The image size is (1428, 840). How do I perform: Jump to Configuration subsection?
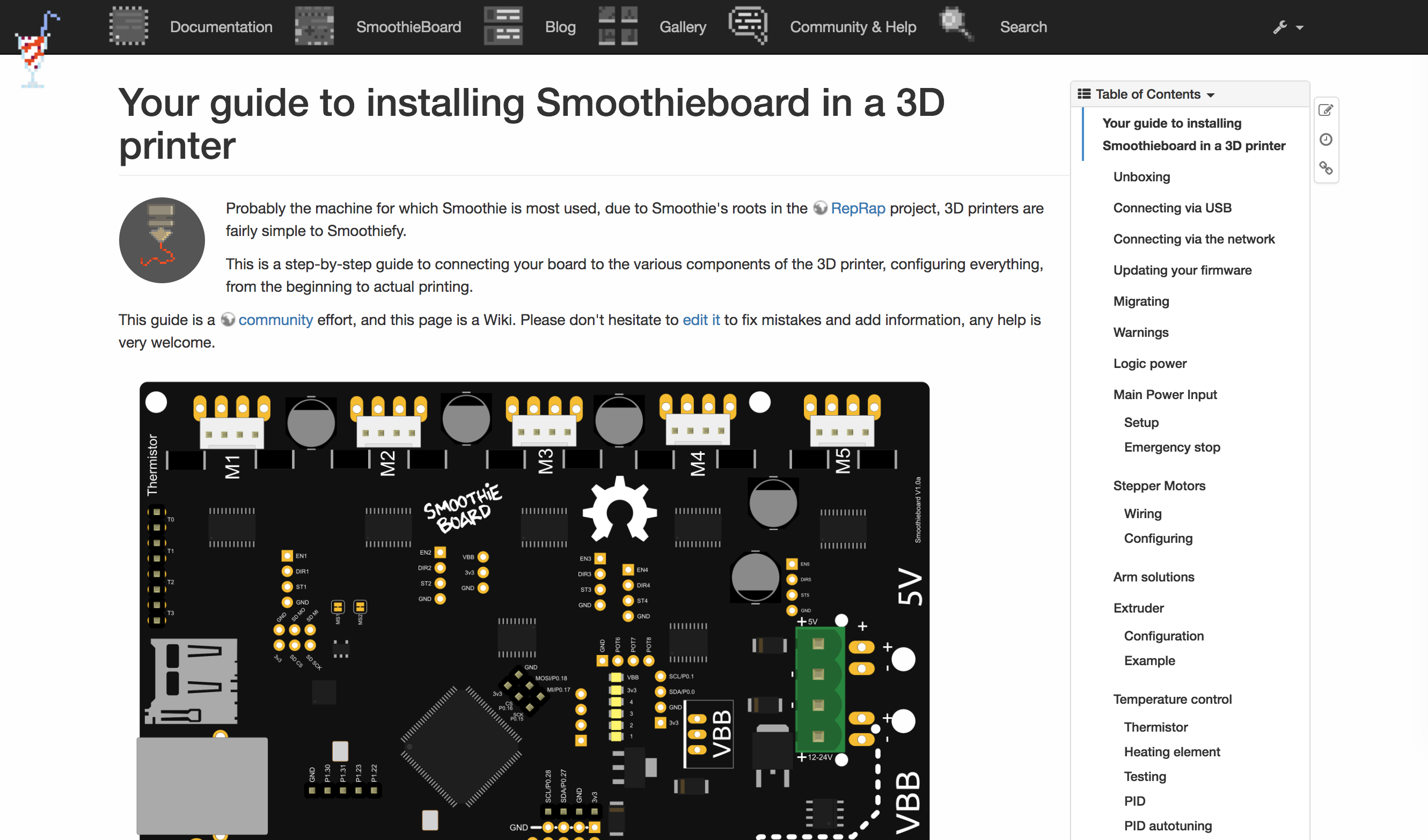(x=1163, y=636)
